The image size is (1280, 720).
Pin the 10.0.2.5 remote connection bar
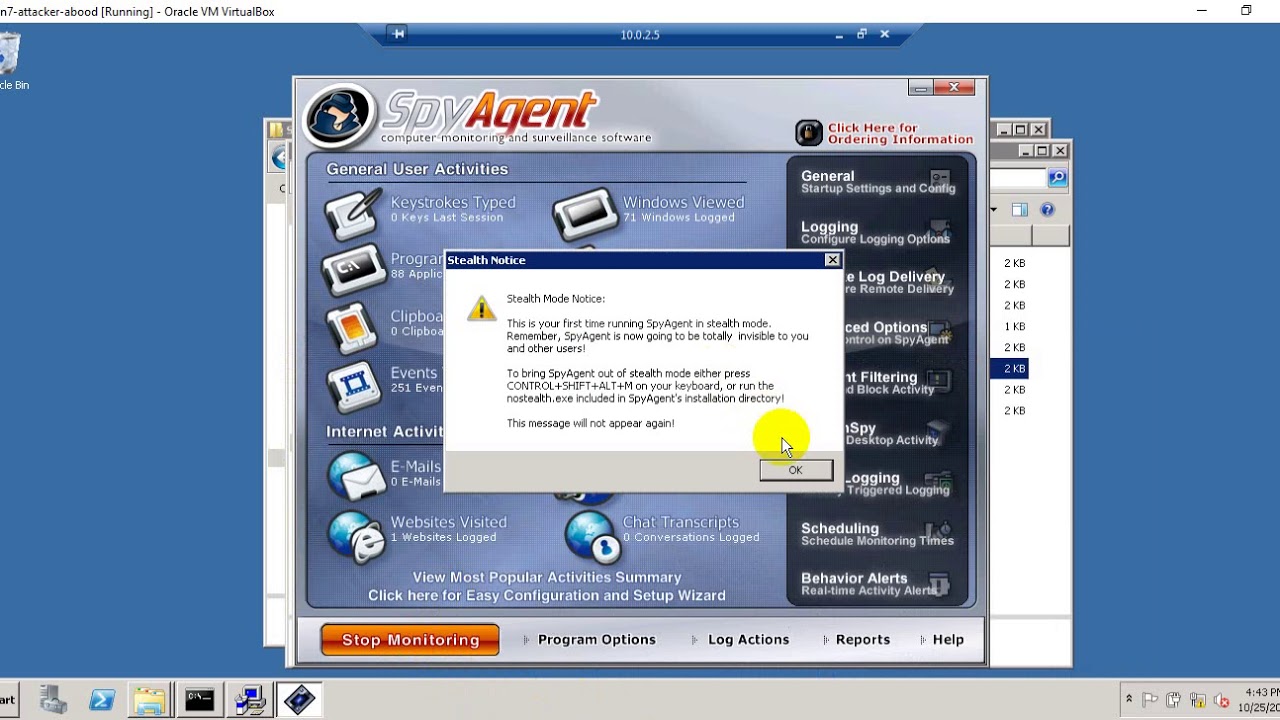[x=399, y=34]
